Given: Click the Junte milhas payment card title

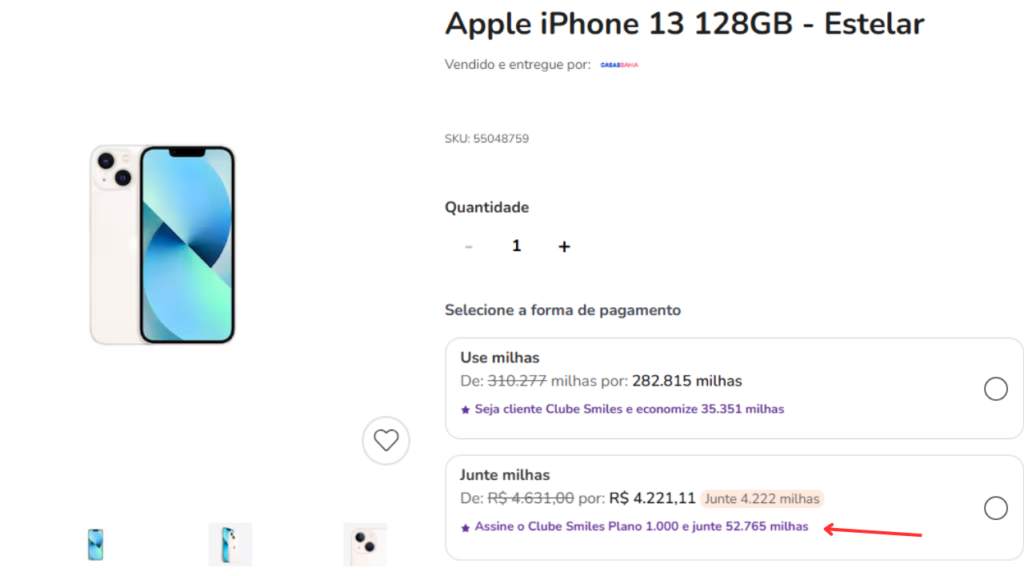Looking at the screenshot, I should coord(505,475).
